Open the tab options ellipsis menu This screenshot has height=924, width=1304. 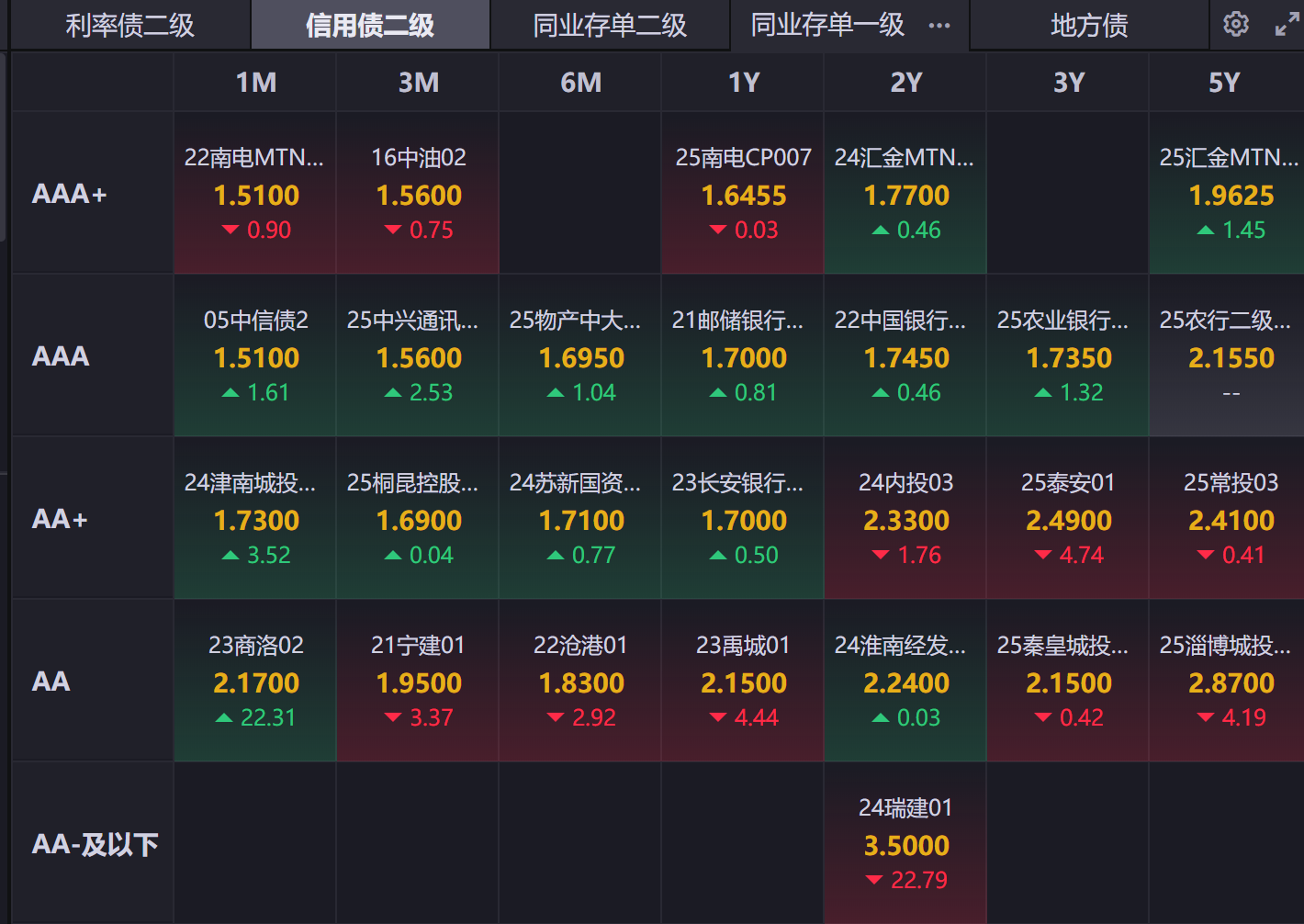click(939, 25)
